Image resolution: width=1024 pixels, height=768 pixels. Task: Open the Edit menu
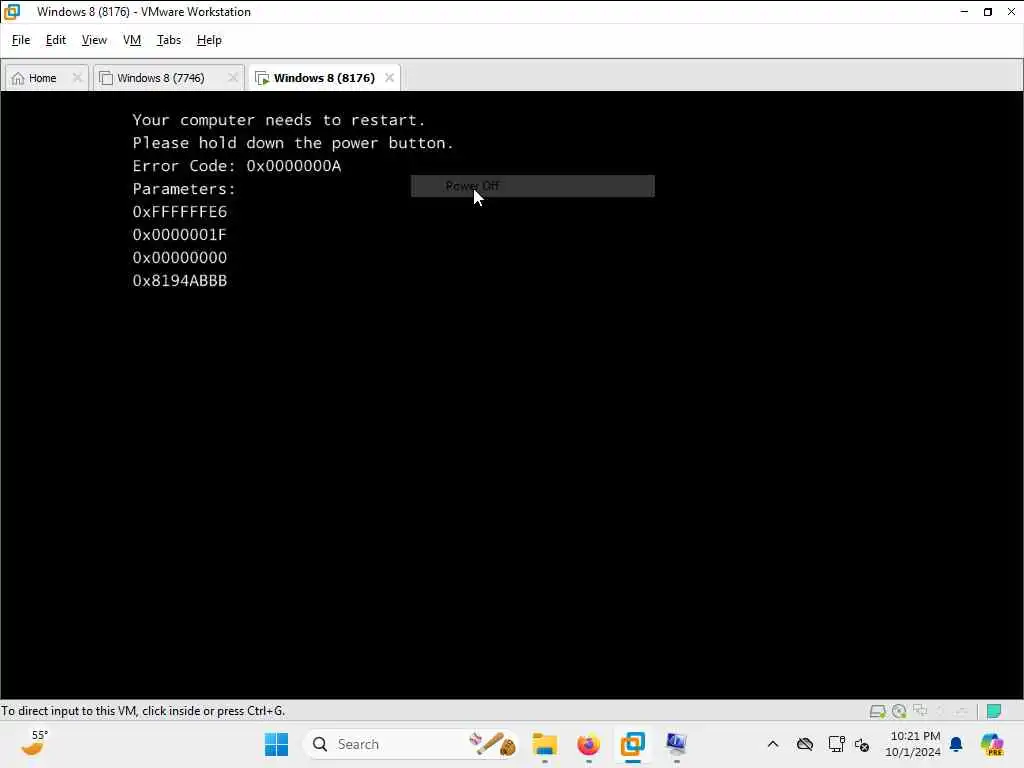pyautogui.click(x=56, y=40)
